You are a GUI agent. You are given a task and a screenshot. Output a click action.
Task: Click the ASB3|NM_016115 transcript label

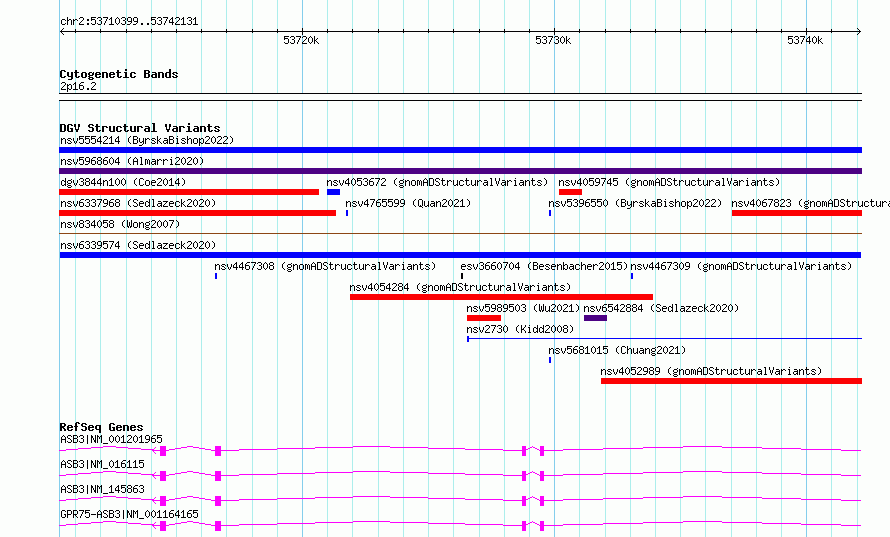pos(102,464)
